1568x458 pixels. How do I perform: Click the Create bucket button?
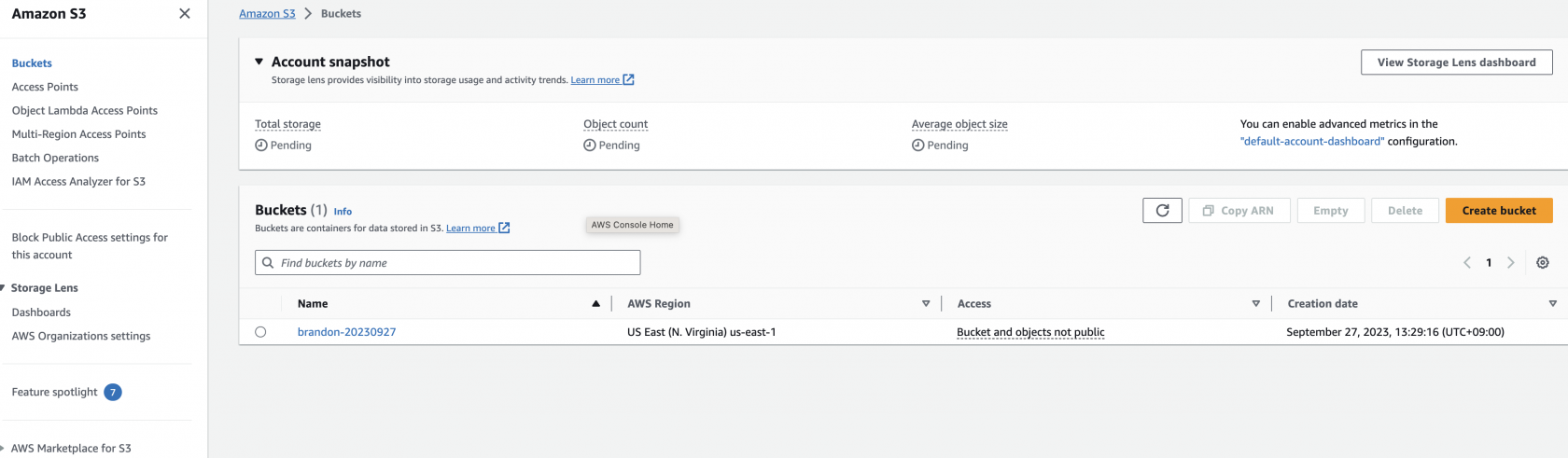1499,211
